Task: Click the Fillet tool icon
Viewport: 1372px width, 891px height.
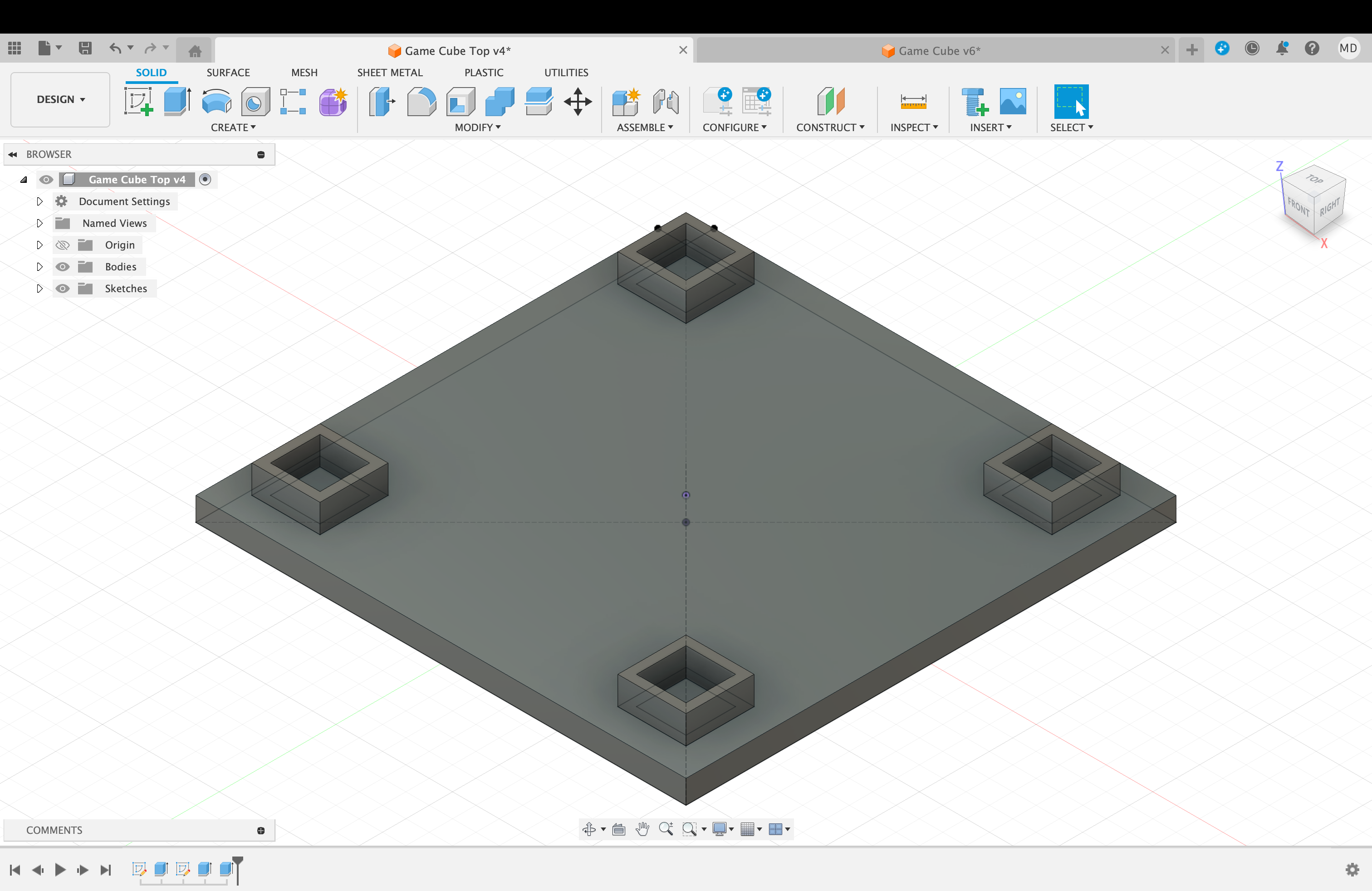Action: (x=421, y=102)
